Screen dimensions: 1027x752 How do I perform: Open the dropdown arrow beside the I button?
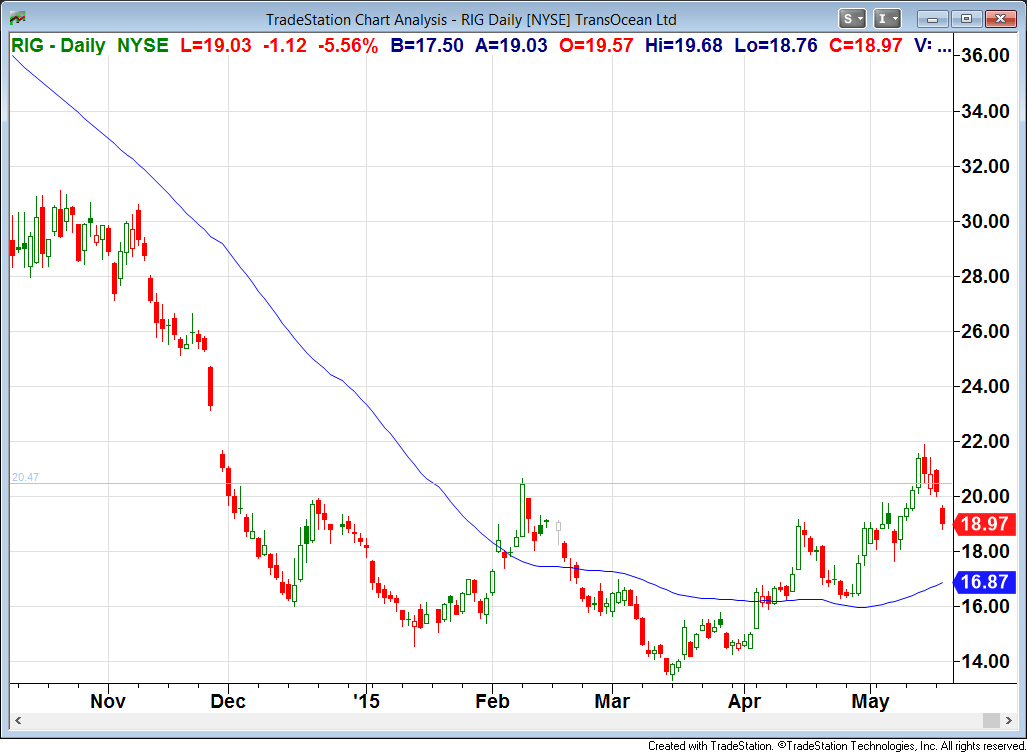click(x=897, y=19)
